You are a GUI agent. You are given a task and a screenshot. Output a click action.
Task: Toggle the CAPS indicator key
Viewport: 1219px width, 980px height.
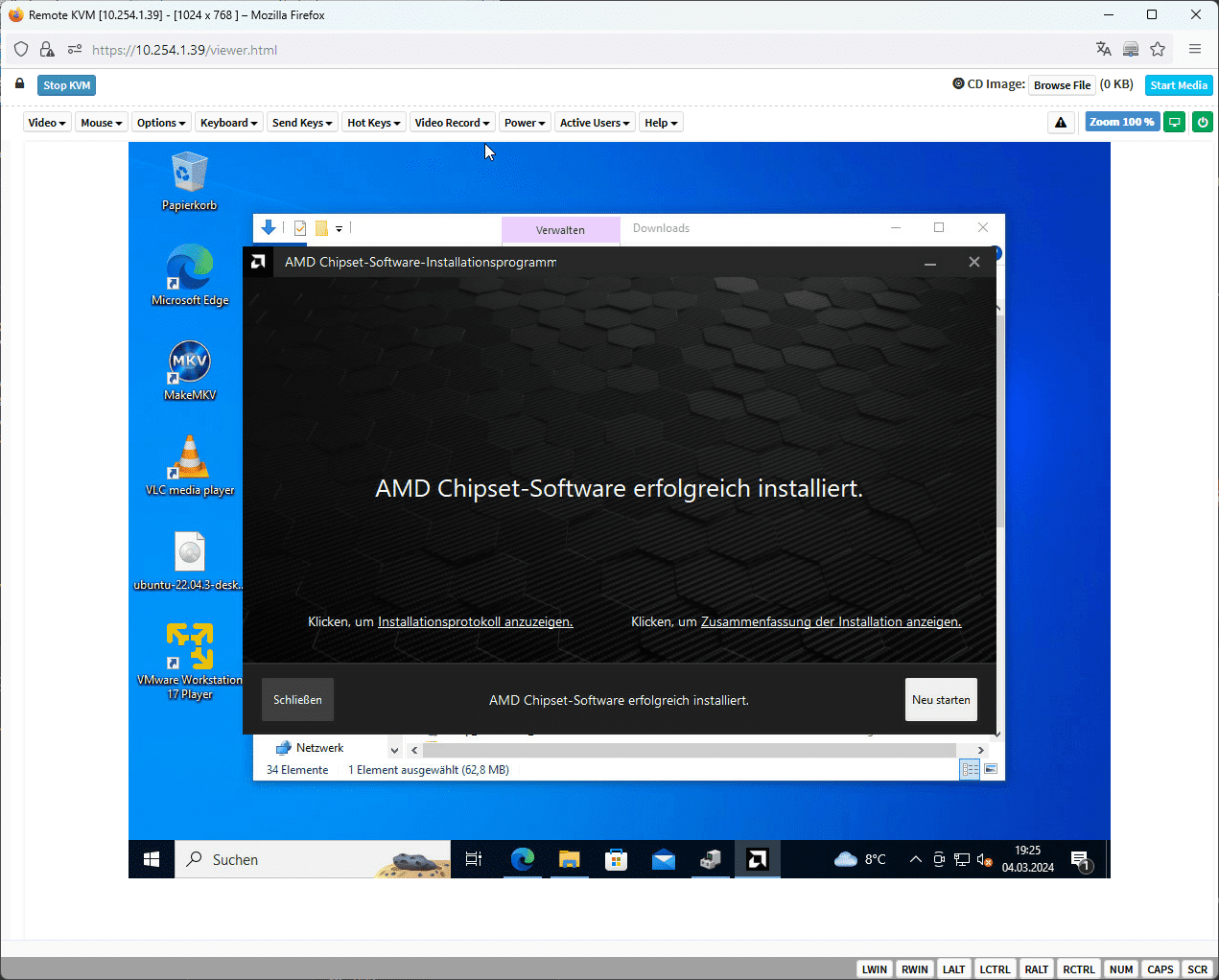tap(1160, 968)
